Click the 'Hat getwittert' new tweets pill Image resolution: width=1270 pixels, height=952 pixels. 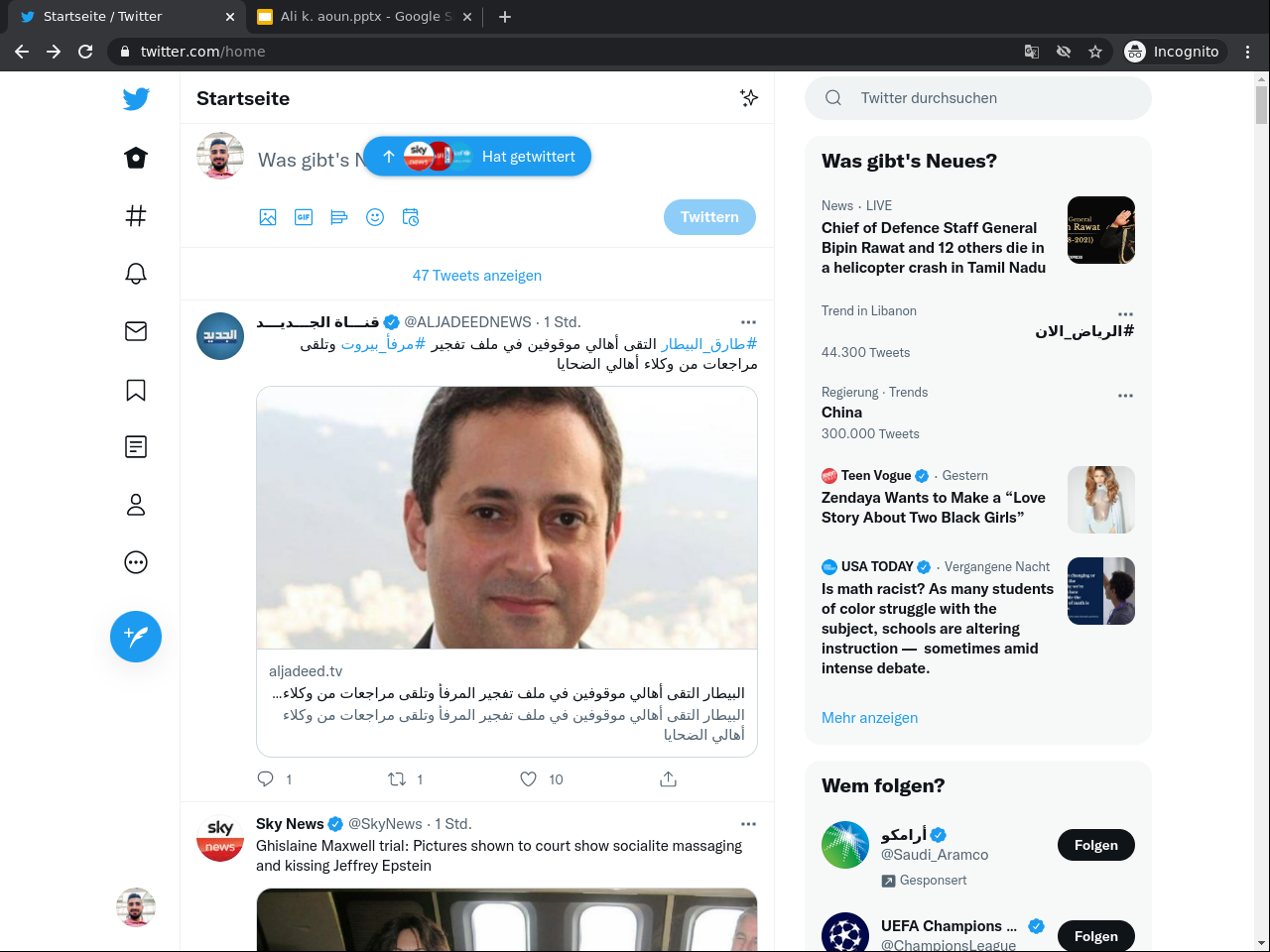(x=477, y=157)
